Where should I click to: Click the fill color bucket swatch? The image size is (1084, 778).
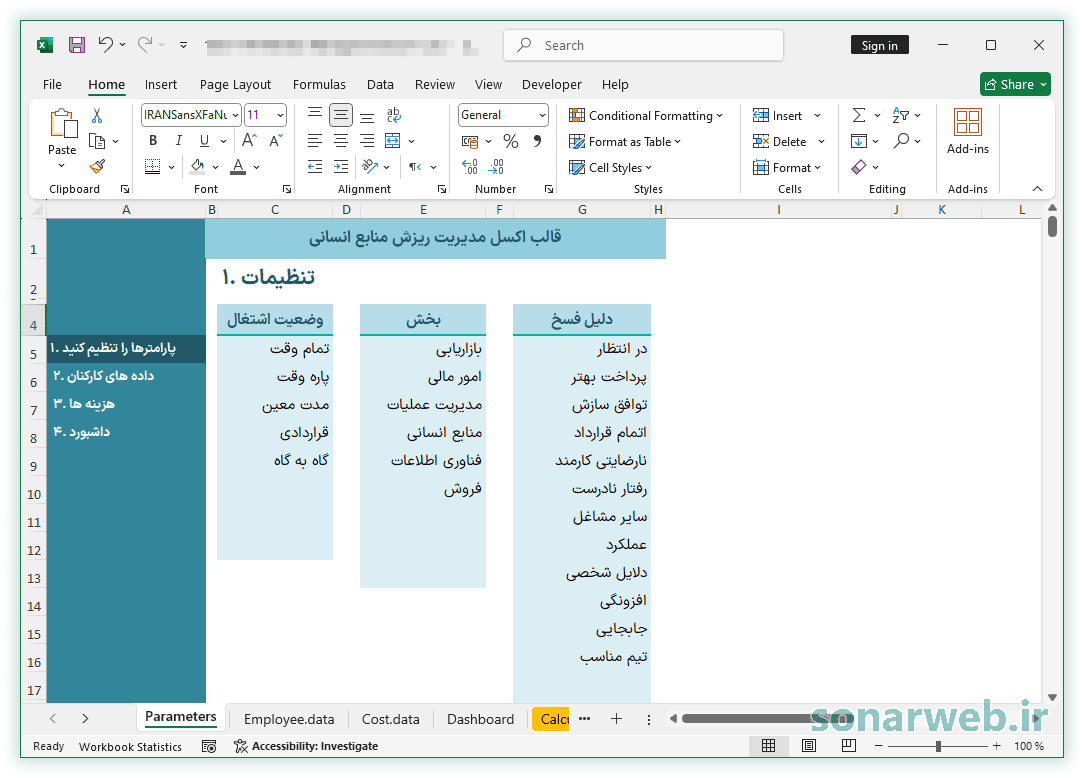pos(198,167)
